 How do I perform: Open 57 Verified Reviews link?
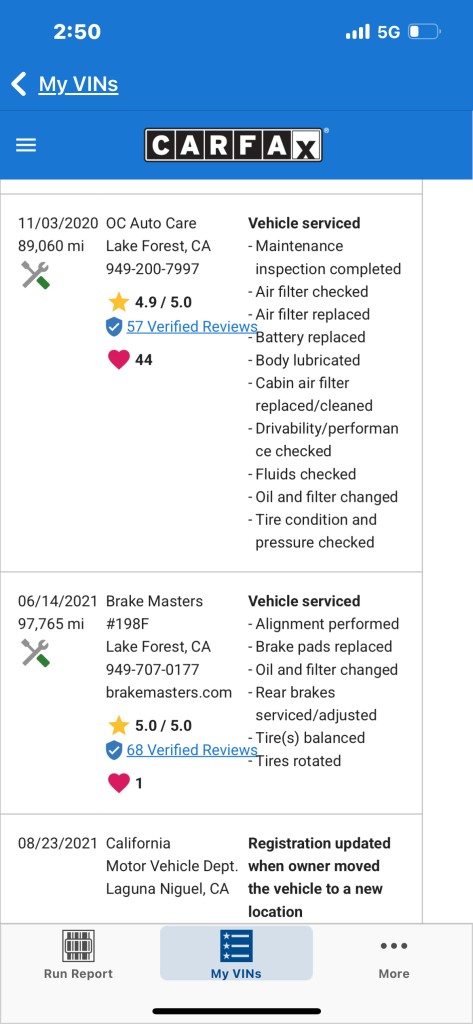(x=192, y=327)
